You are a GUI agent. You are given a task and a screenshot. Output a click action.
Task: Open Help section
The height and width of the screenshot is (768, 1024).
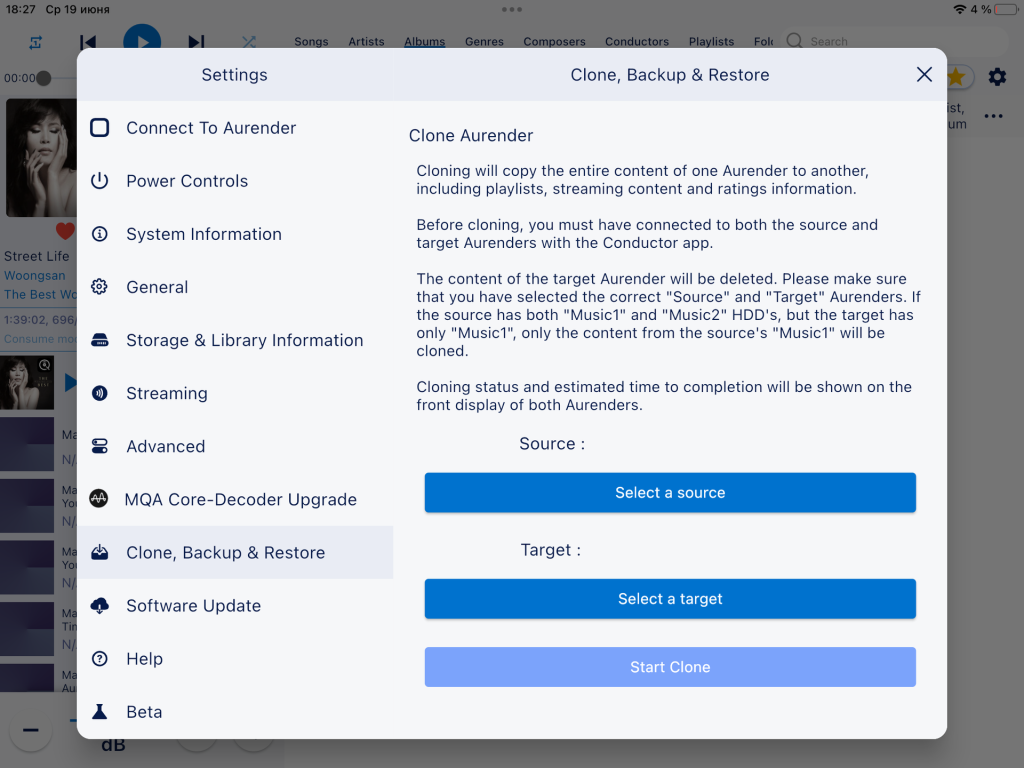pos(235,659)
